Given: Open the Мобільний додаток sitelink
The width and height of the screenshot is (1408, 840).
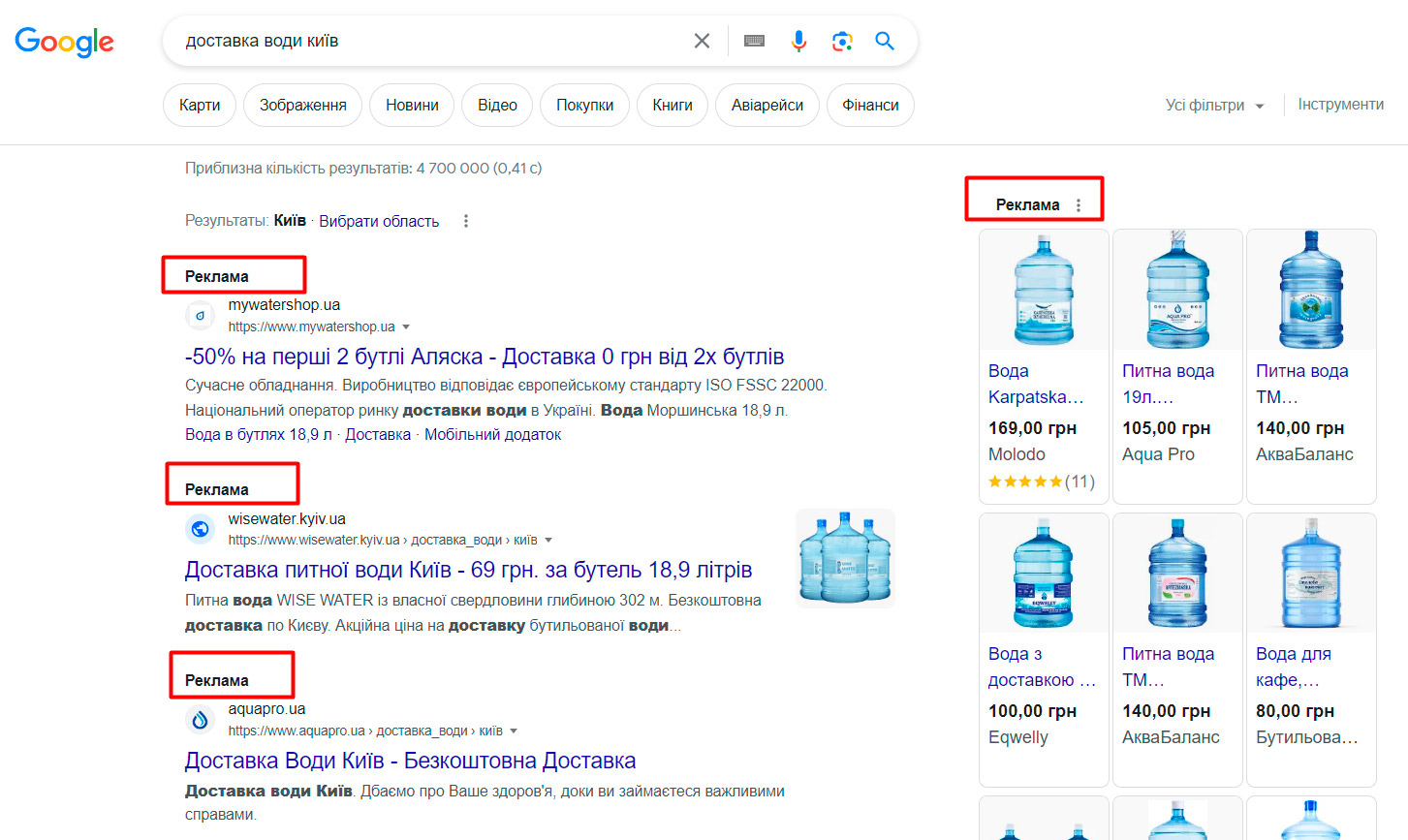Looking at the screenshot, I should (x=493, y=434).
